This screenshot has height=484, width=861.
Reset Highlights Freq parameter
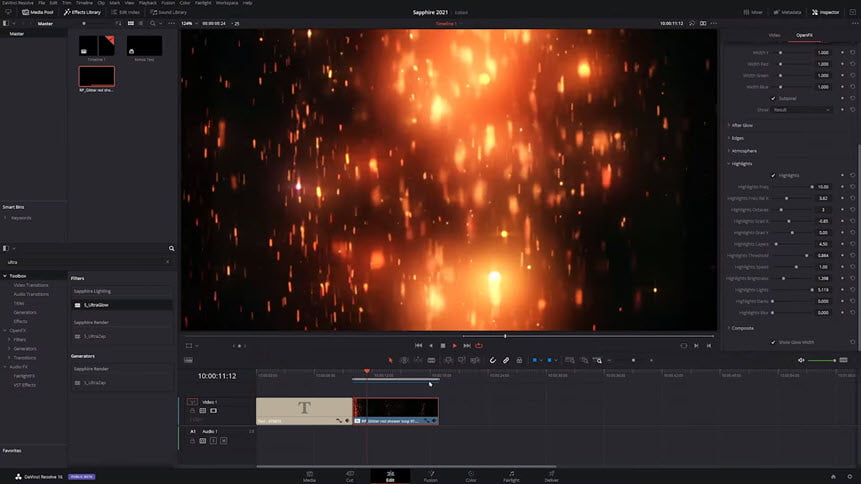tap(852, 187)
